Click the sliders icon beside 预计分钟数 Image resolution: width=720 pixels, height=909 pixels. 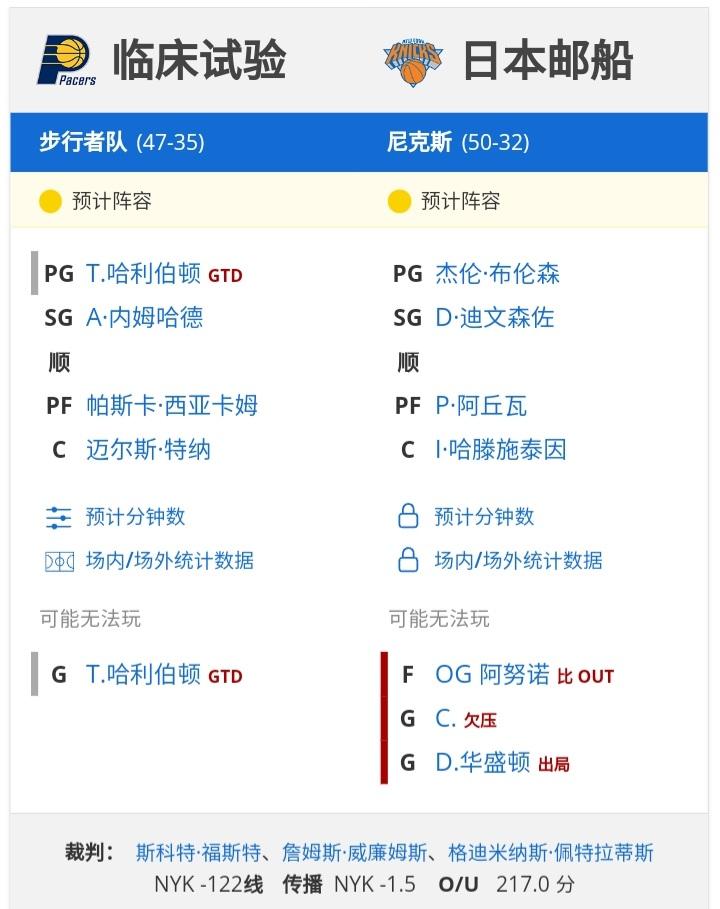coord(59,517)
